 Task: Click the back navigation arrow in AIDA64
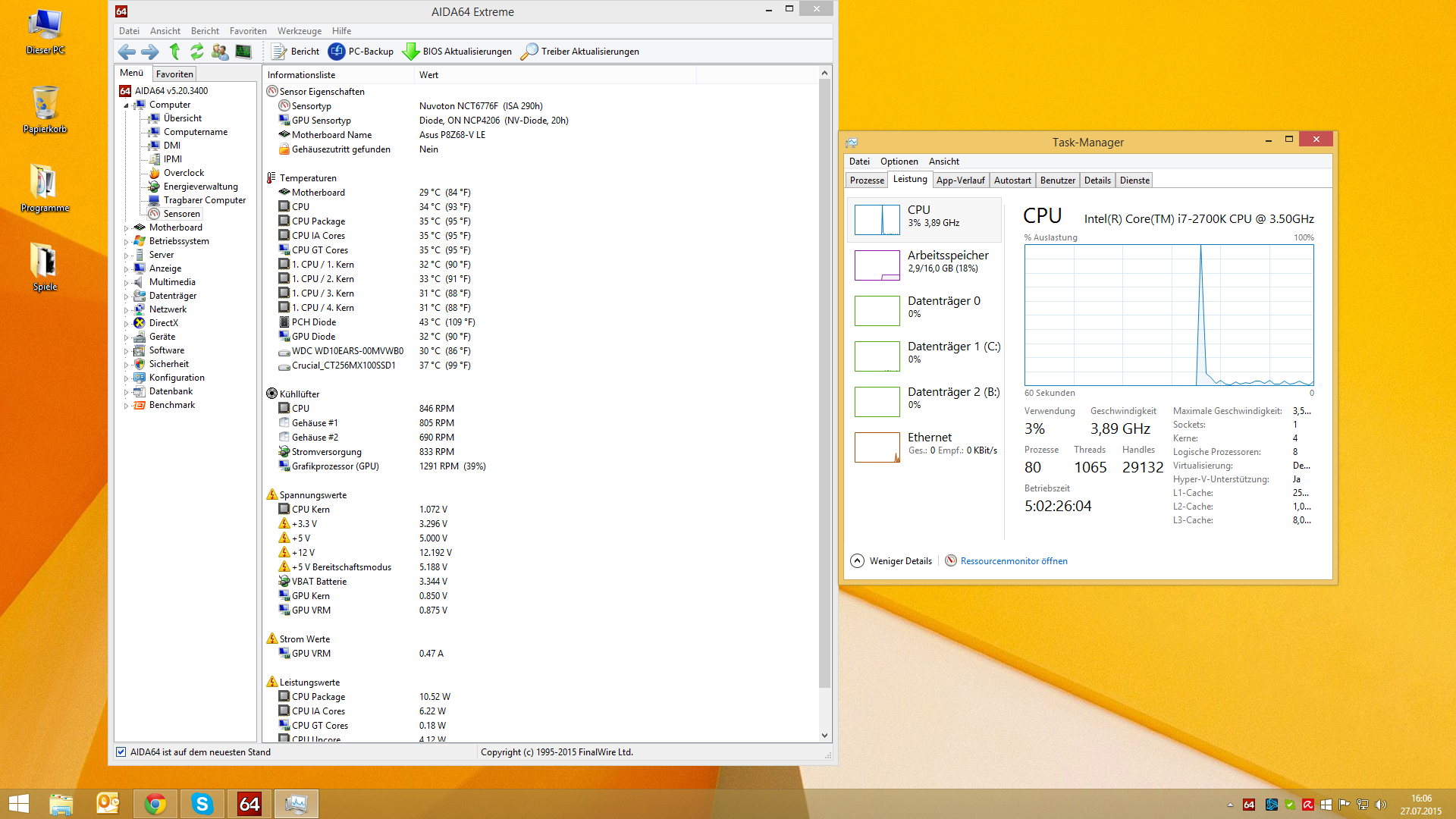point(127,52)
